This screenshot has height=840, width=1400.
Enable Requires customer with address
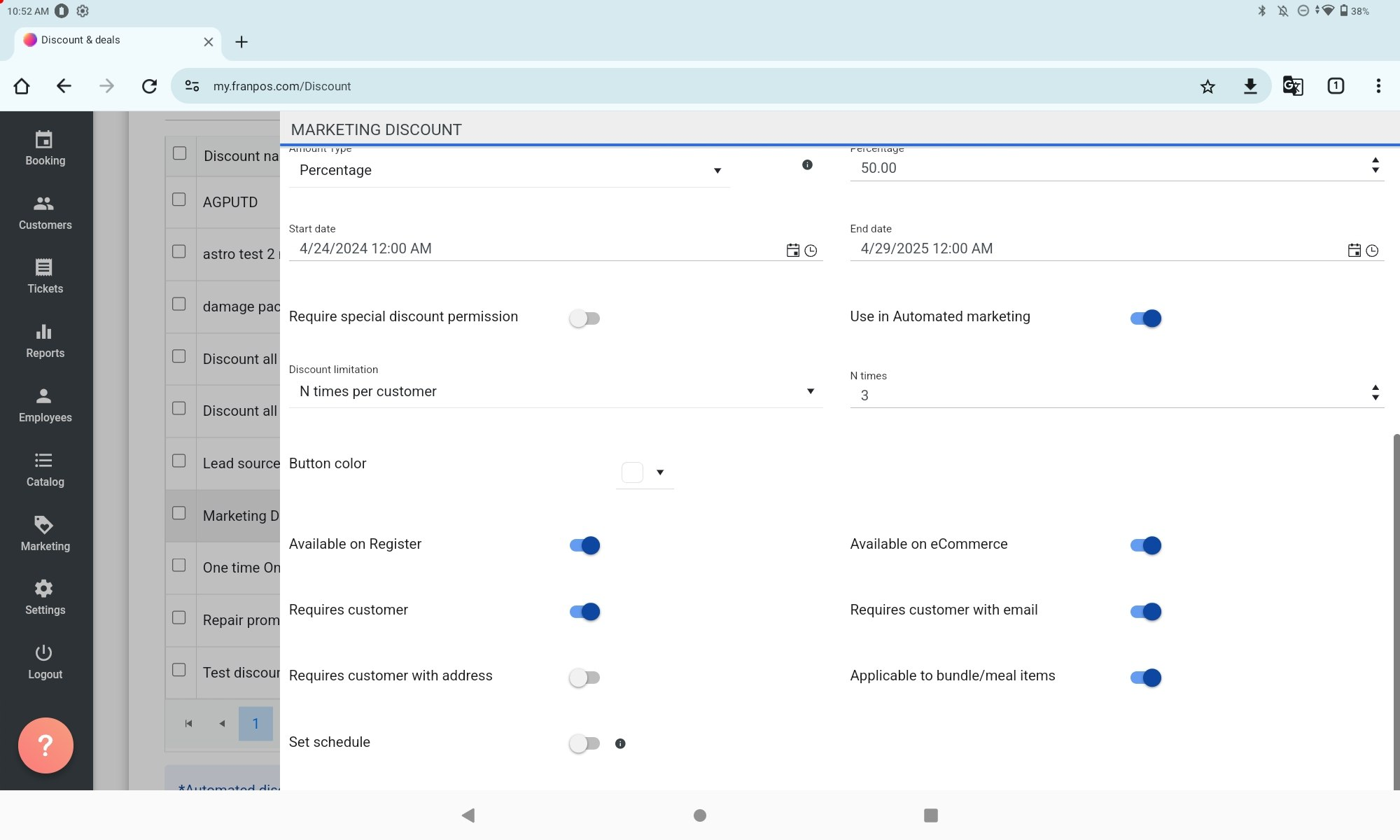(x=584, y=678)
